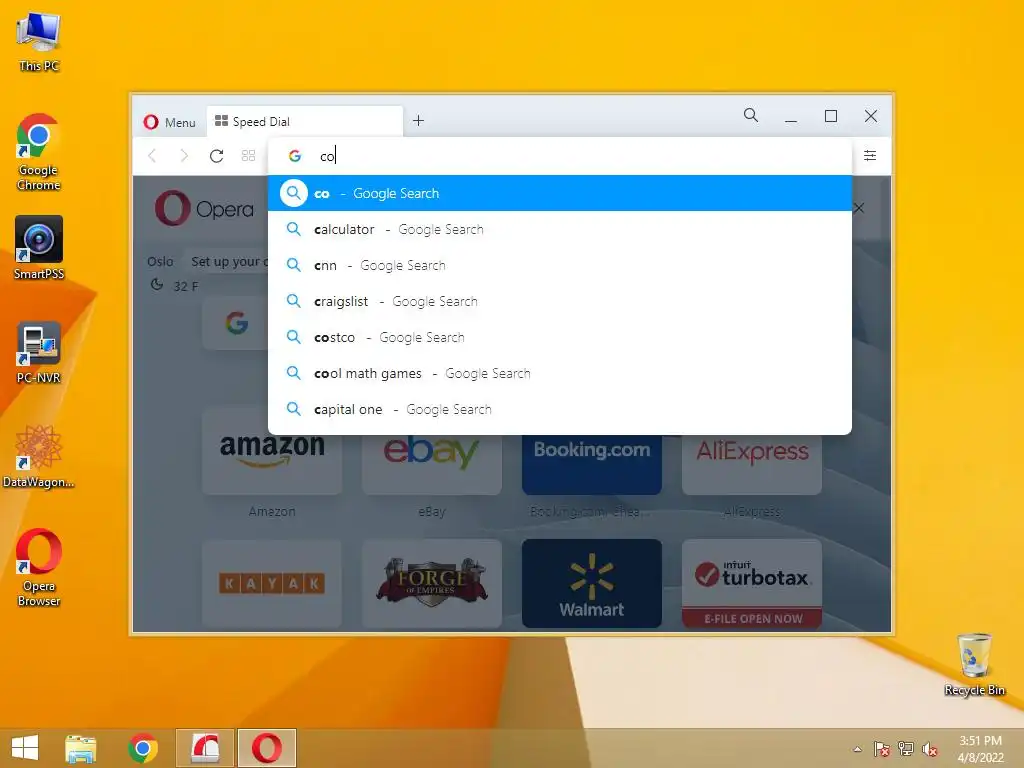Screen dimensions: 1024x768
Task: Click the Speed Dial grid icon in toolbar
Action: click(x=248, y=155)
